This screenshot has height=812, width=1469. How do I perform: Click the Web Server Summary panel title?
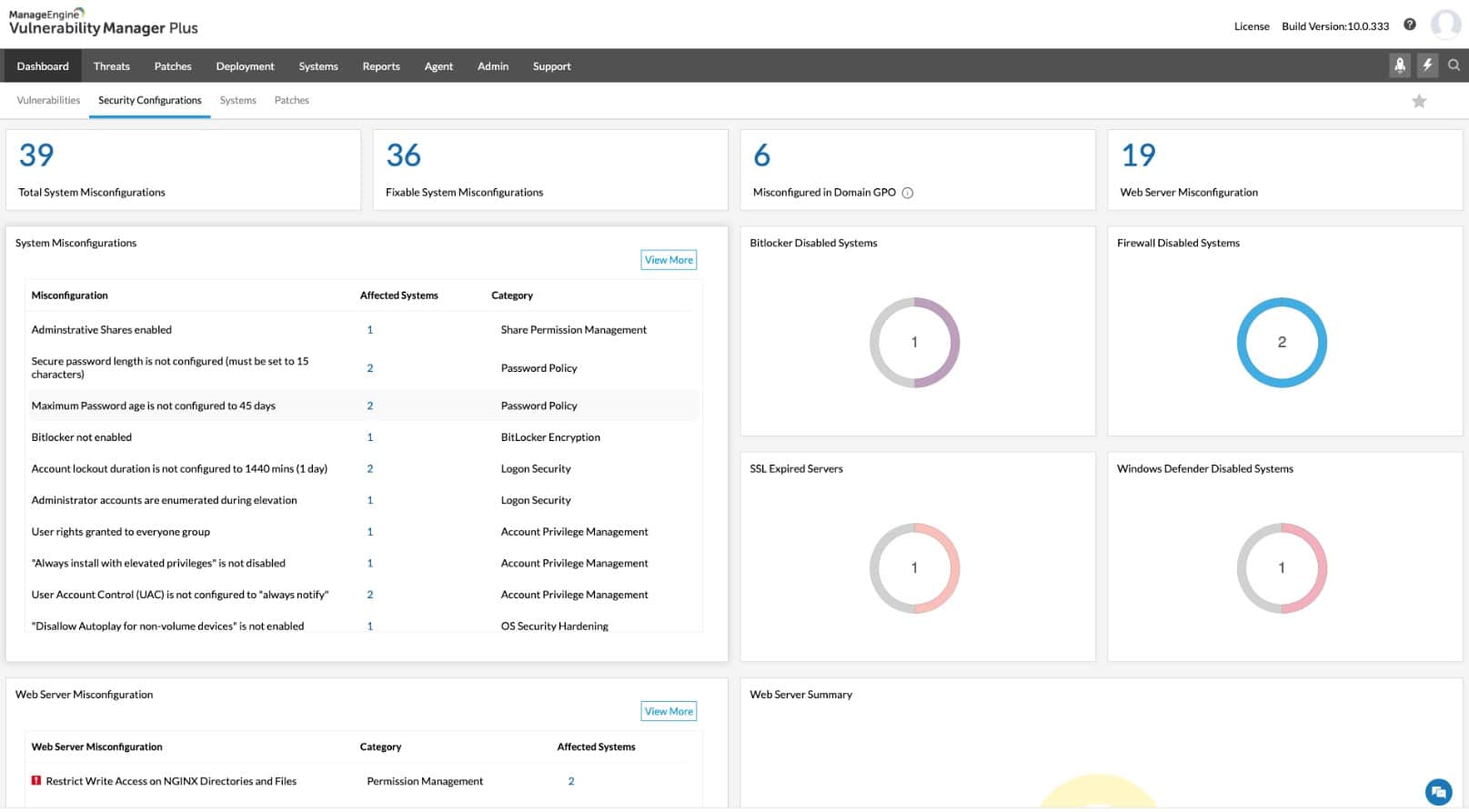801,695
